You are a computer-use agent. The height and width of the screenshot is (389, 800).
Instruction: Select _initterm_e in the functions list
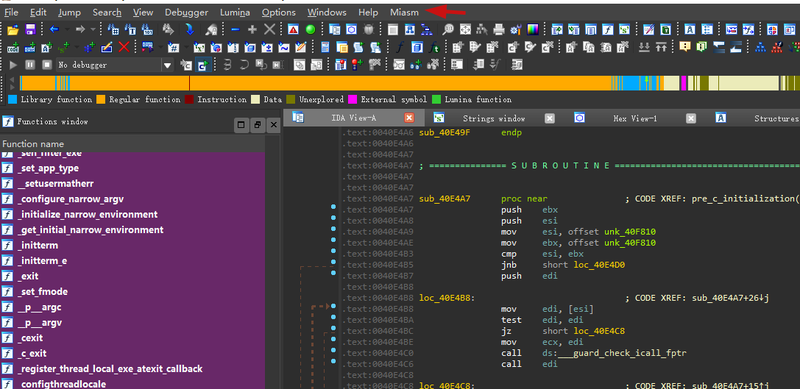(42, 261)
